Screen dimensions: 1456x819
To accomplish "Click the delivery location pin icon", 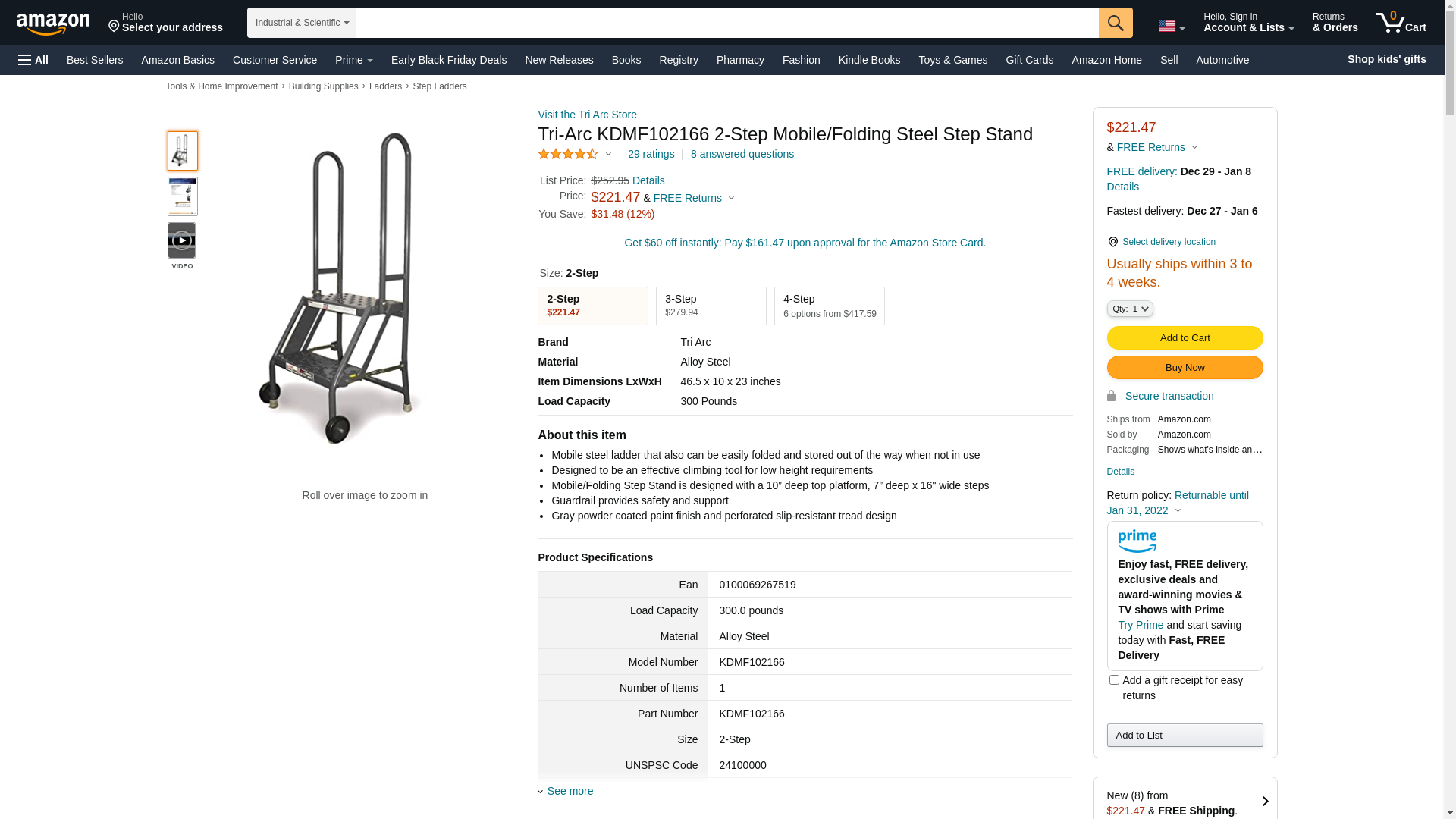I will (1112, 242).
